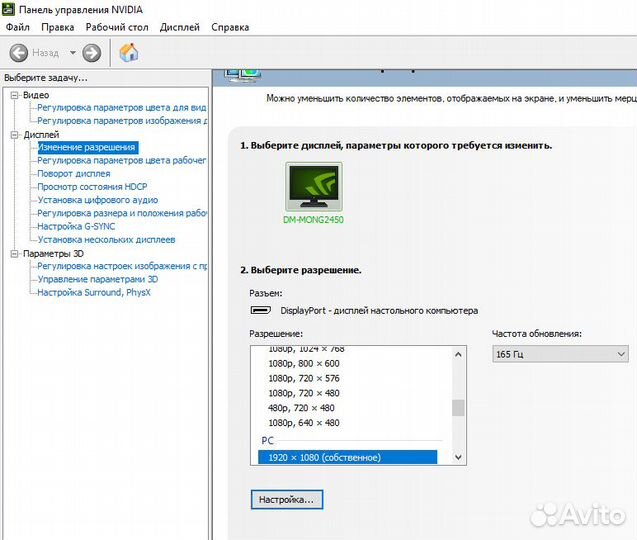Screen dimensions: 637x540
Task: Click the Параметры 3D category label
Action: pos(53,254)
